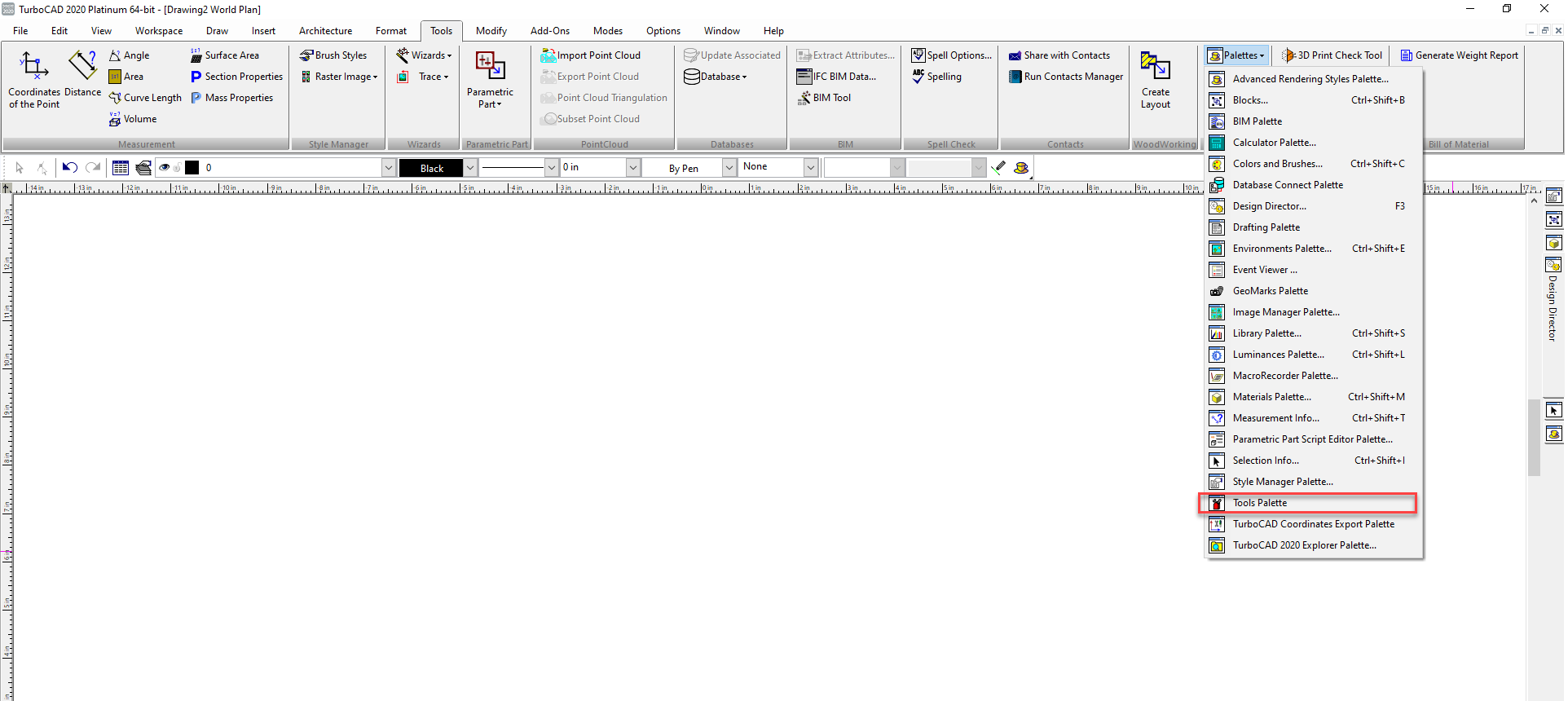The height and width of the screenshot is (701, 1568).
Task: Click the Select arrow tool in toolbar
Action: point(20,168)
